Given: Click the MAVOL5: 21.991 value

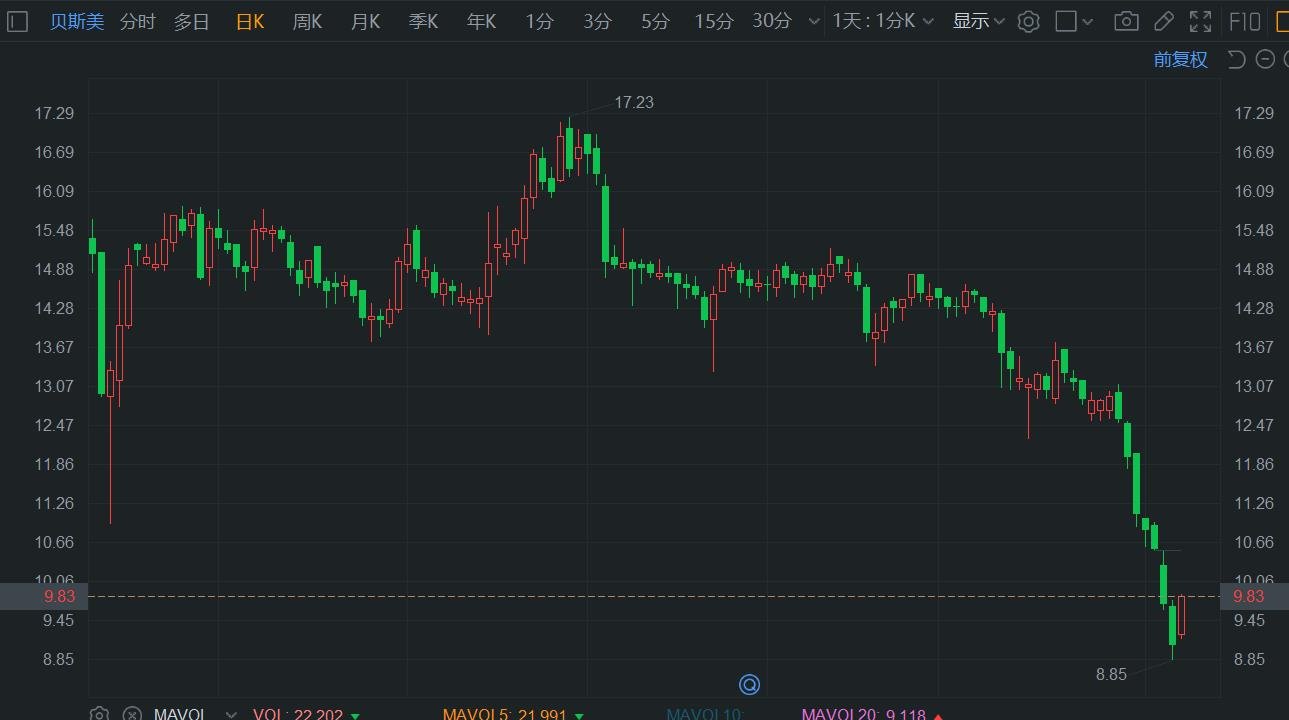Looking at the screenshot, I should (505, 714).
